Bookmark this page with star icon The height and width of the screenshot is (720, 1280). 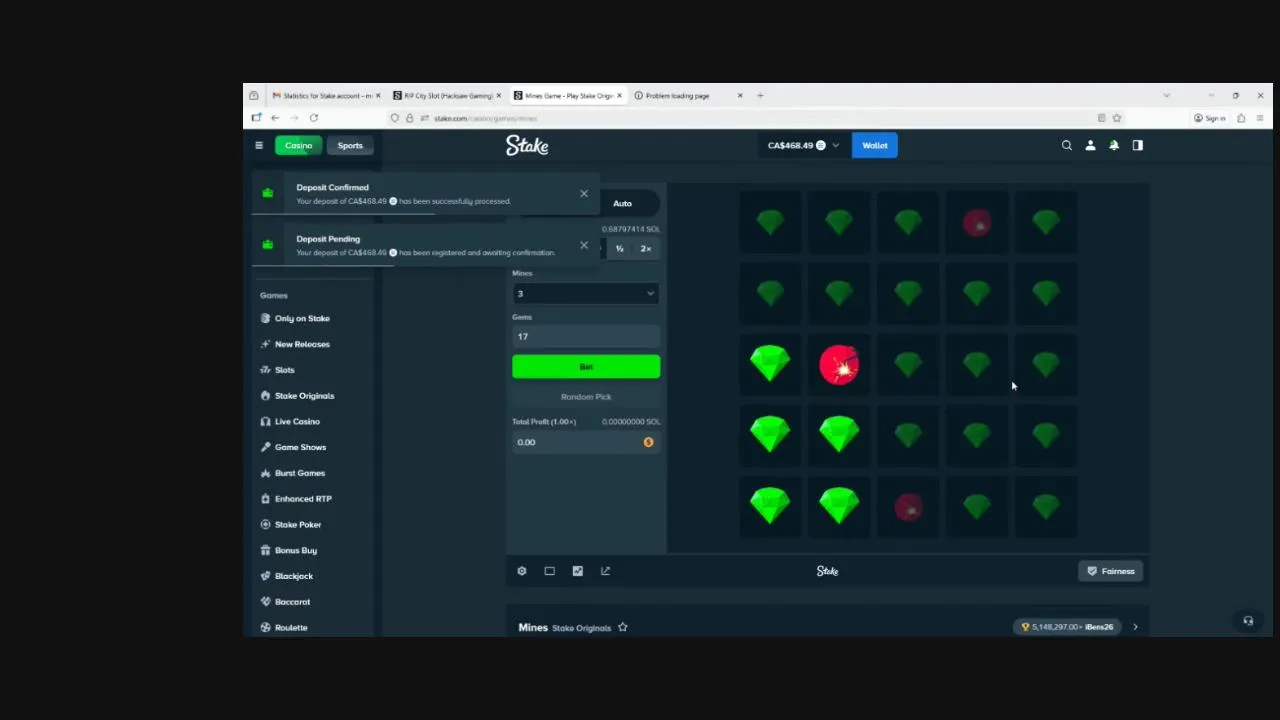tap(1117, 118)
